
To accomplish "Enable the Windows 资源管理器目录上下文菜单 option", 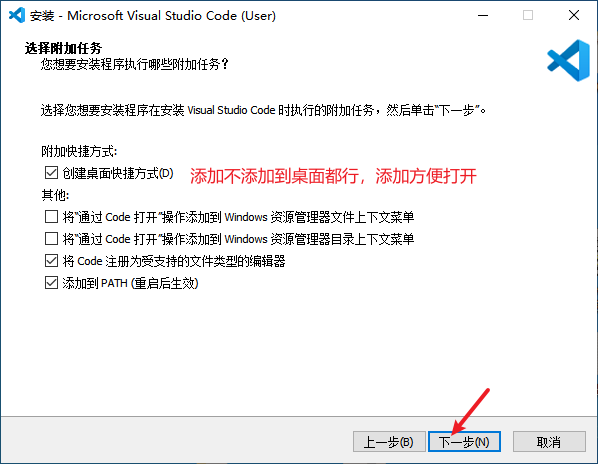I will [x=51, y=239].
